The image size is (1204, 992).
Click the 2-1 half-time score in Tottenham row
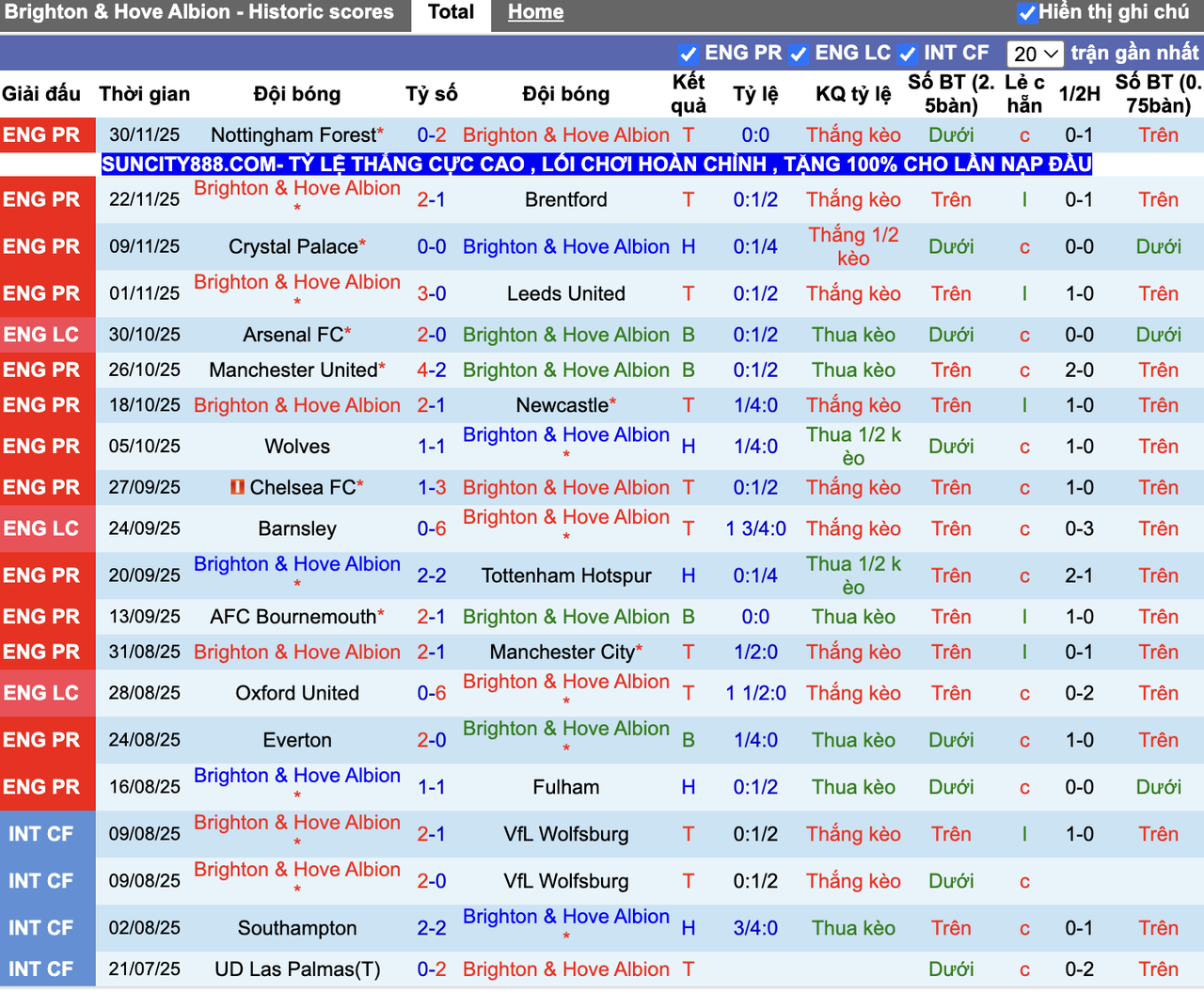pyautogui.click(x=1079, y=575)
